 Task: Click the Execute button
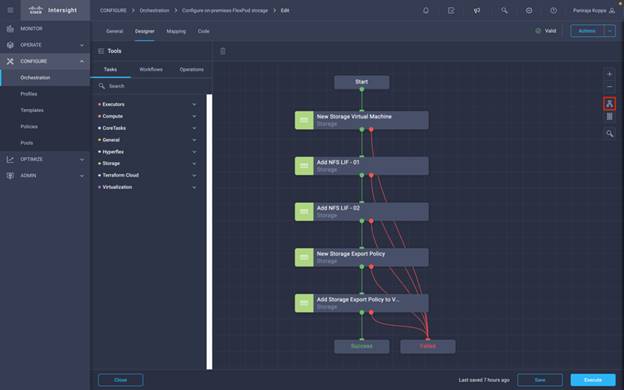click(x=593, y=380)
